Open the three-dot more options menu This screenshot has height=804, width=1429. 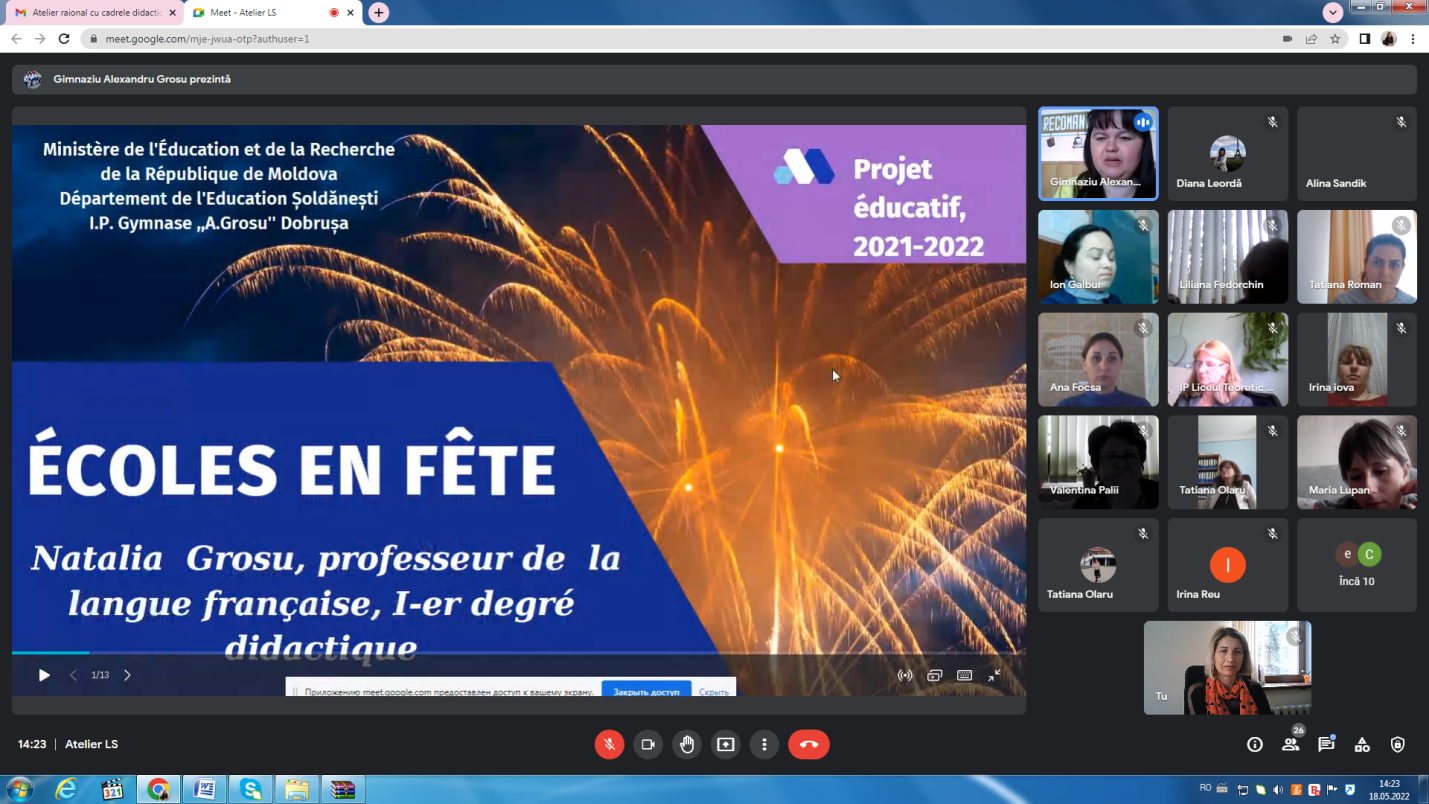(x=764, y=744)
